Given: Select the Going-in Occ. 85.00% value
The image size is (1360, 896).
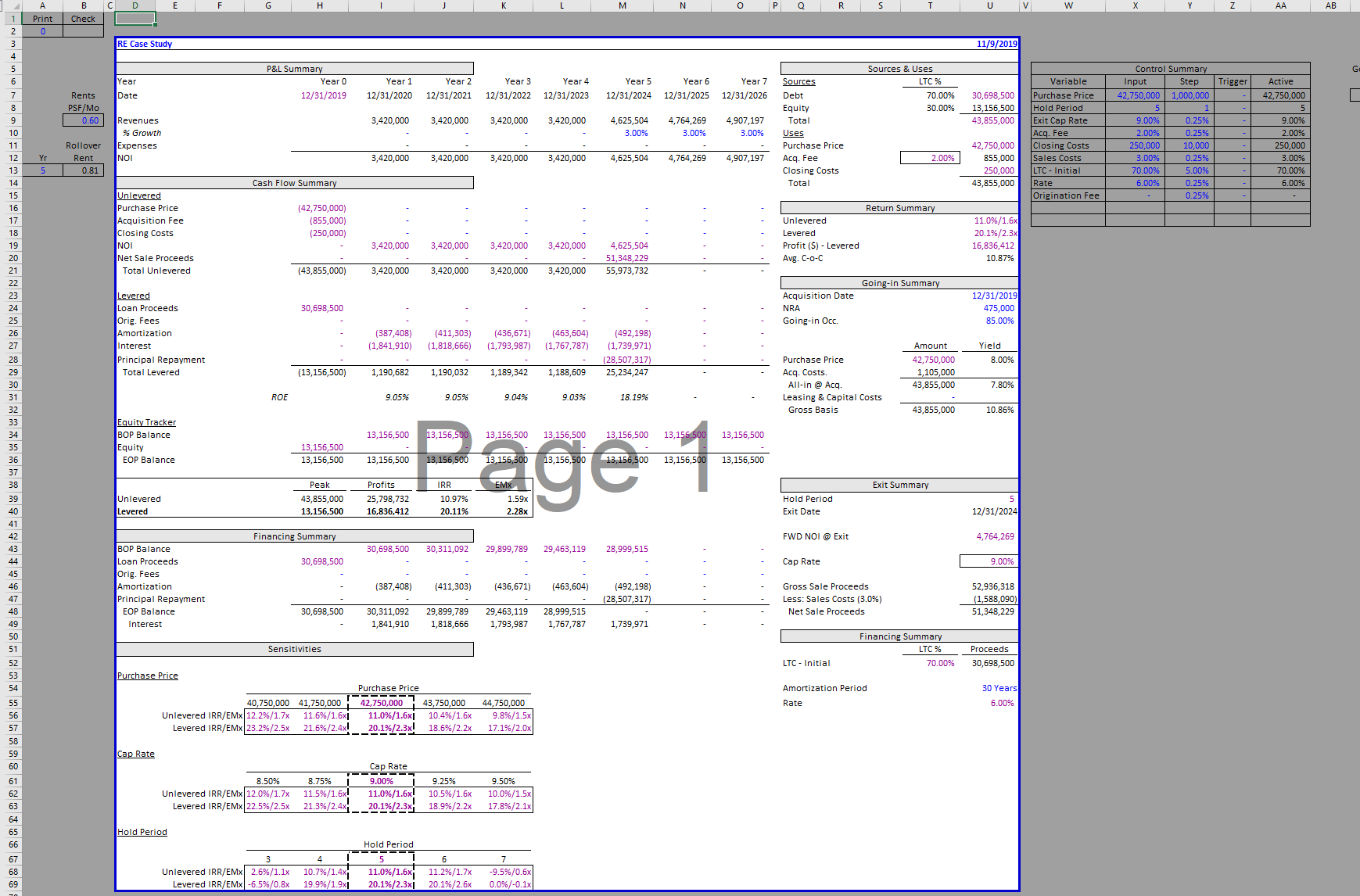Looking at the screenshot, I should pyautogui.click(x=1000, y=321).
